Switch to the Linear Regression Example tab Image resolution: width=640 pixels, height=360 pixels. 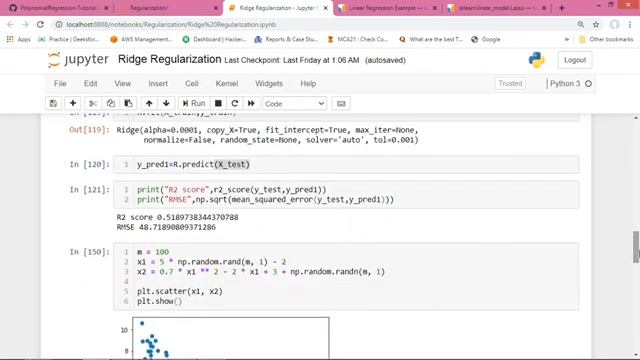coord(388,8)
